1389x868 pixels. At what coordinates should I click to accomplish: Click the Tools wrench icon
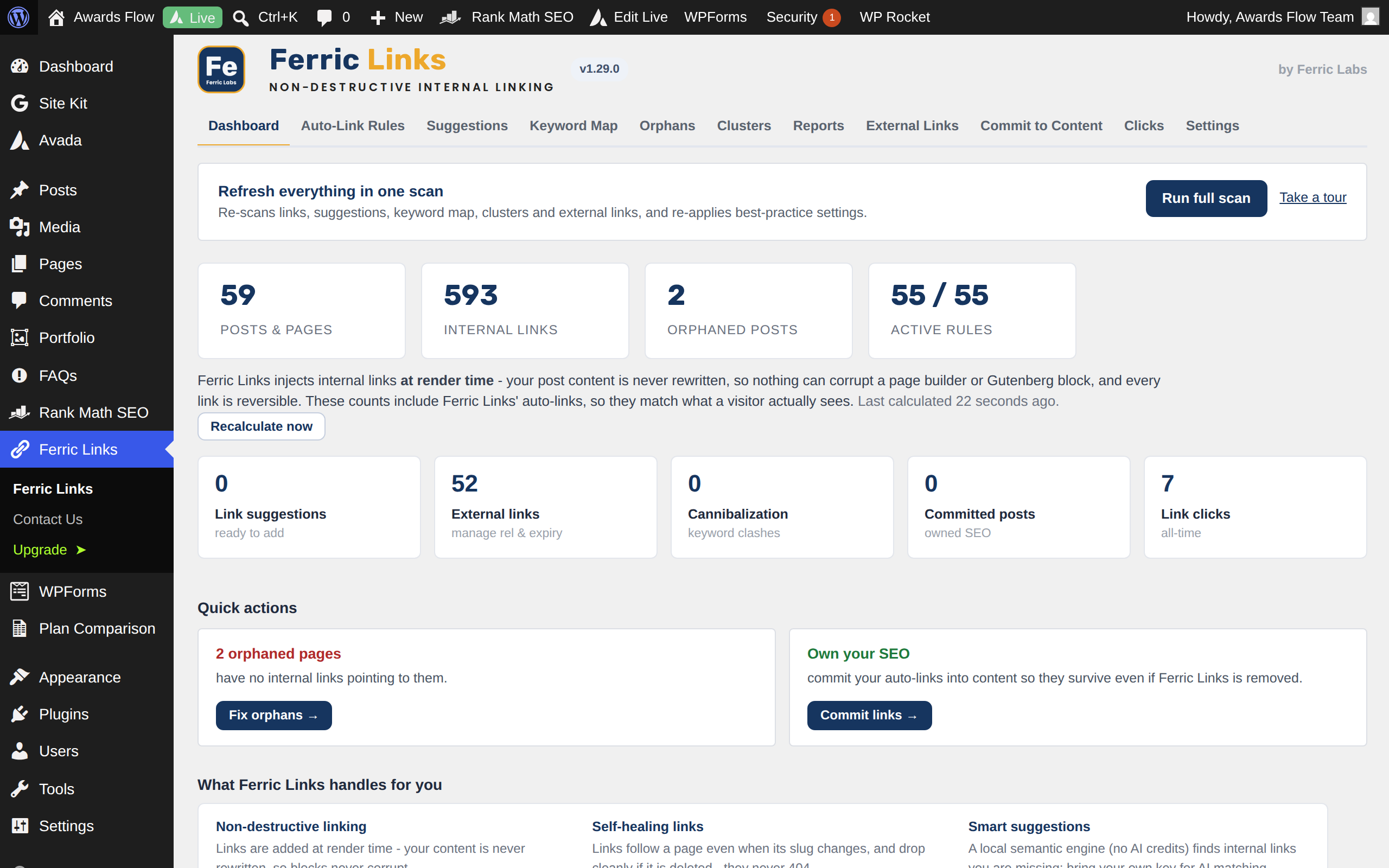click(20, 789)
